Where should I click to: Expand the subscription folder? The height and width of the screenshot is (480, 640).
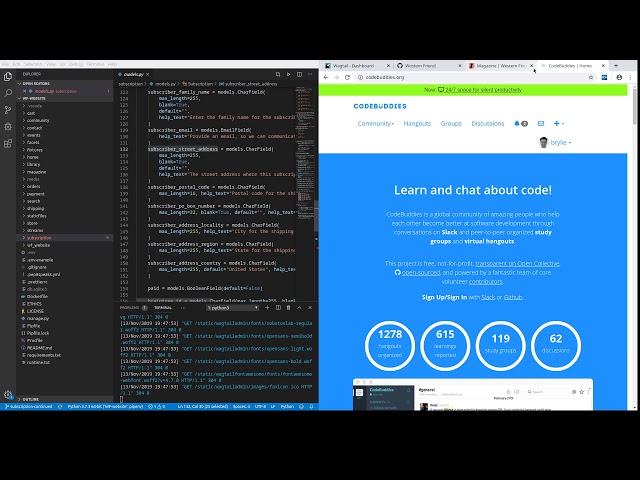tap(39, 238)
